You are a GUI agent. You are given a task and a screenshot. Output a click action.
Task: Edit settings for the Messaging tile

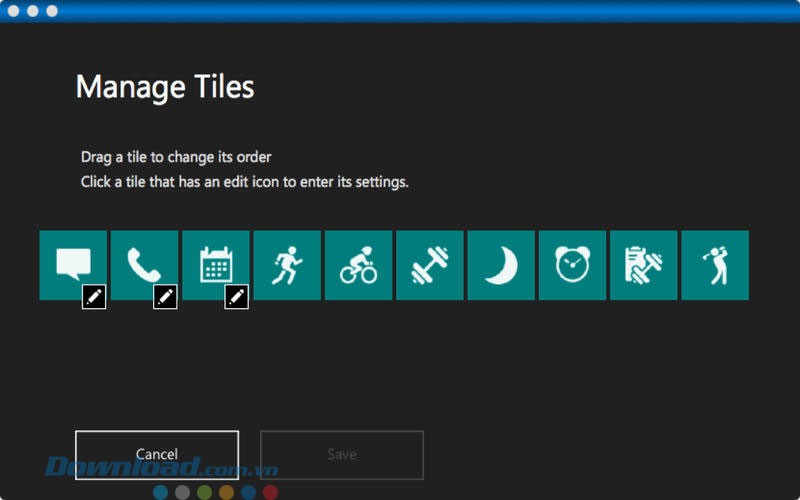[94, 297]
